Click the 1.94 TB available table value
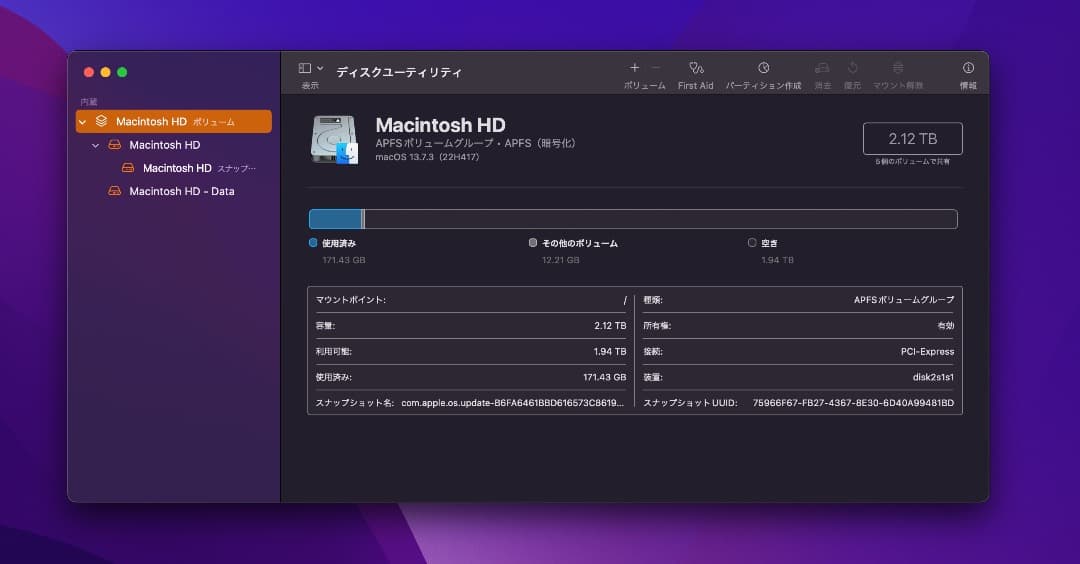This screenshot has width=1080, height=564. tap(610, 351)
